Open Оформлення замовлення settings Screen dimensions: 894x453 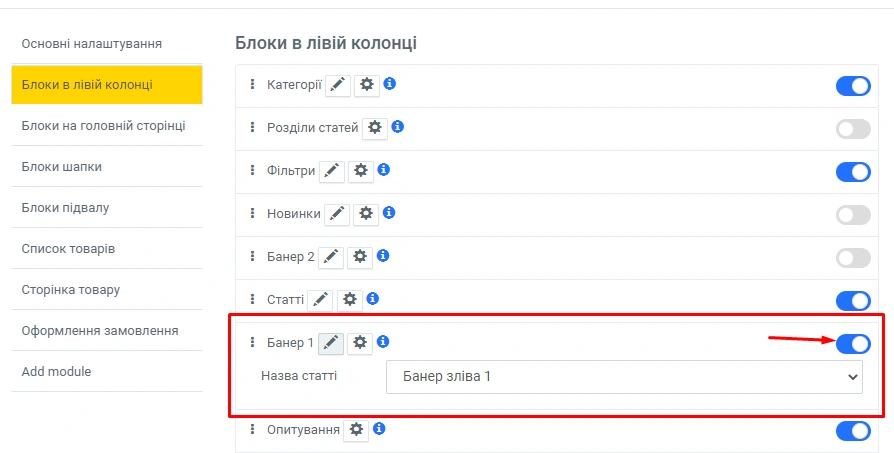(100, 330)
